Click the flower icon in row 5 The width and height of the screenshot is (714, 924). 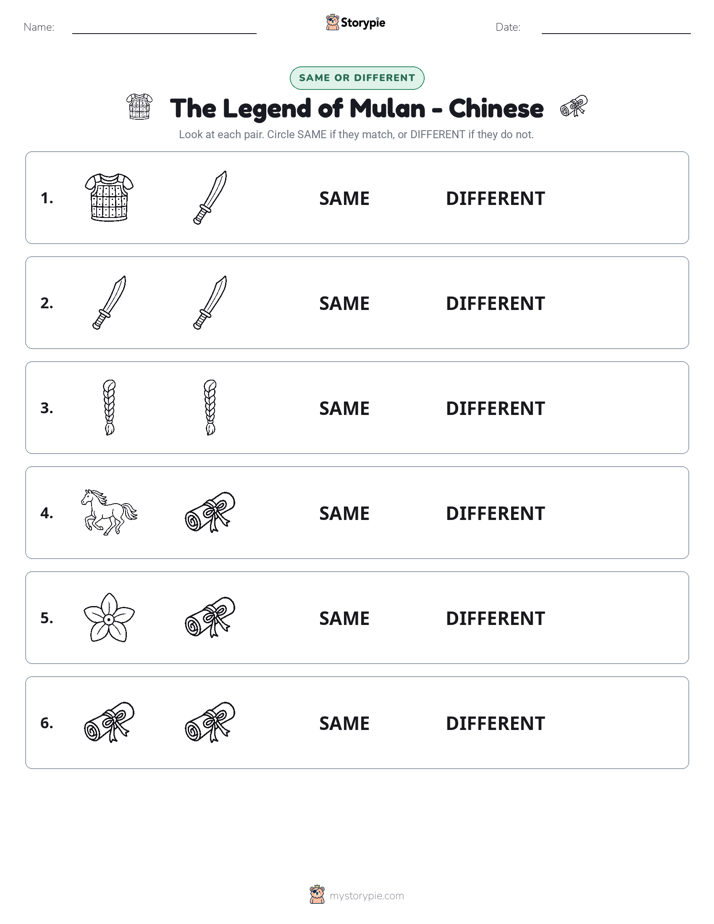[x=109, y=618]
